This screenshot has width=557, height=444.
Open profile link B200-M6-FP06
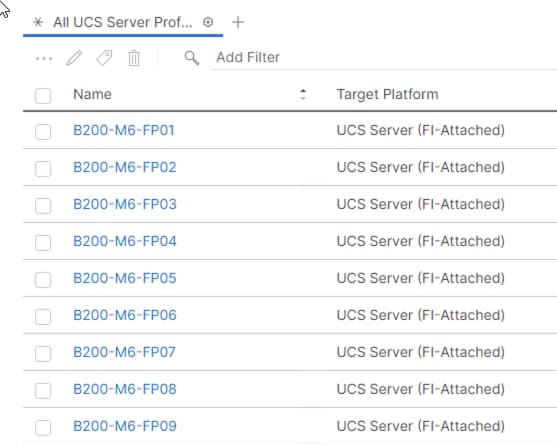(125, 315)
